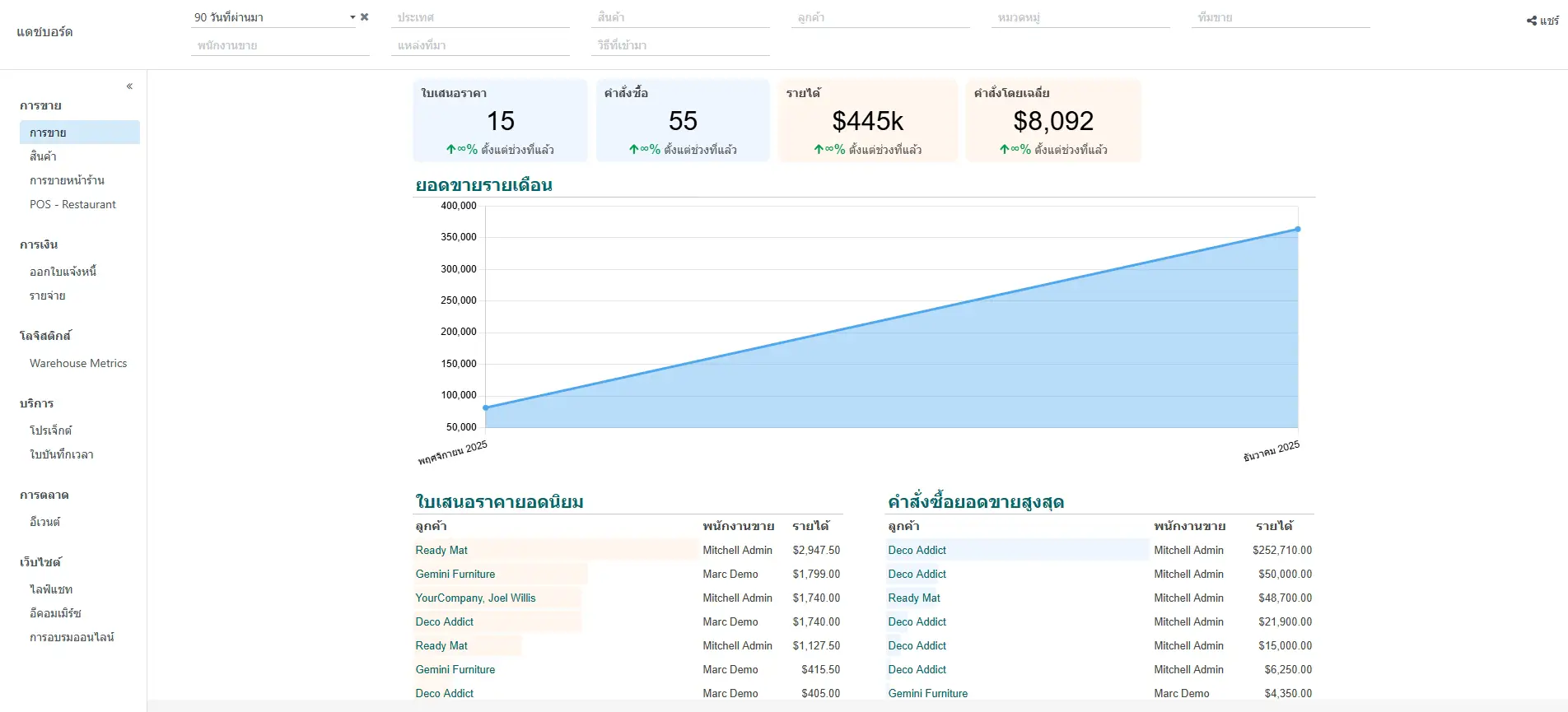Collapse the sidebar with double-chevron icon
This screenshot has width=1568, height=712.
(x=129, y=86)
